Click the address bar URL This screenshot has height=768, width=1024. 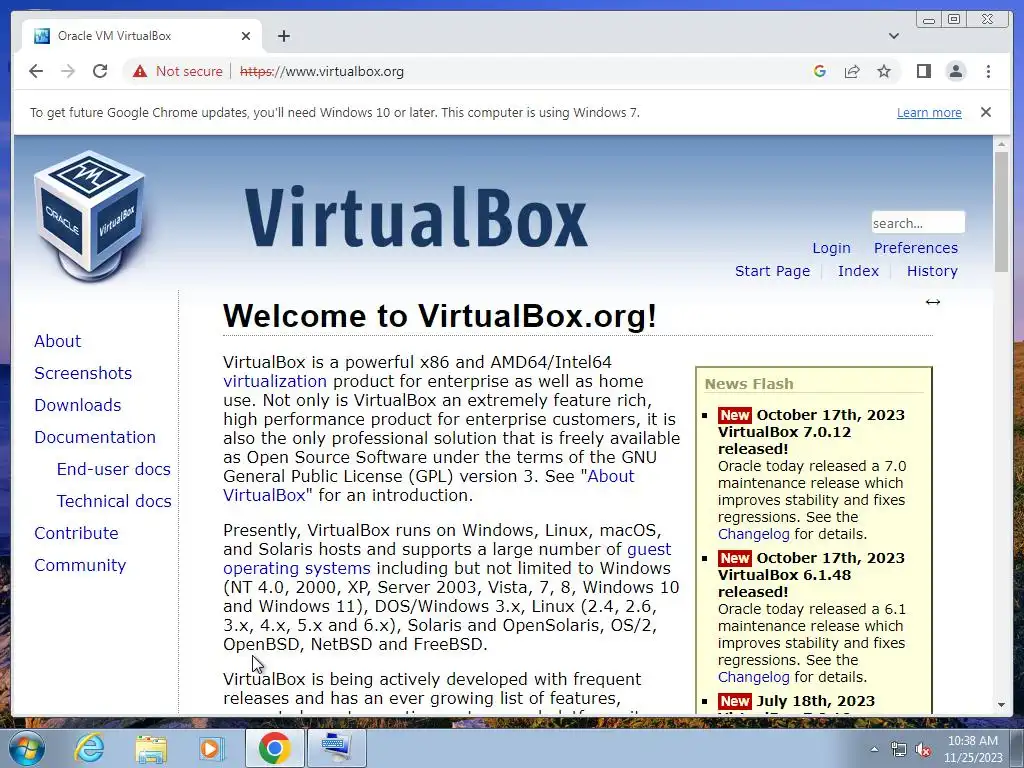322,71
